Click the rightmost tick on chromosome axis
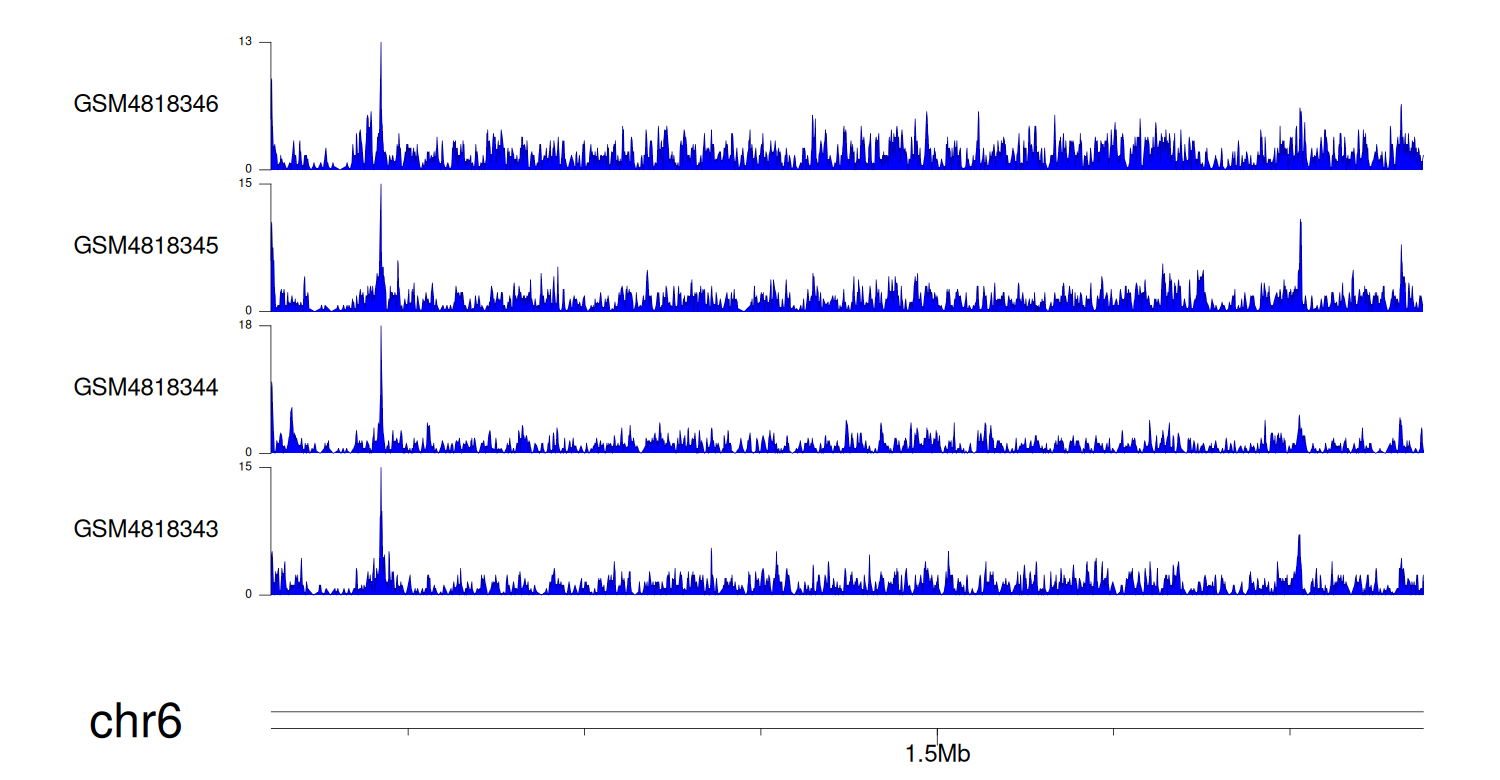The height and width of the screenshot is (780, 1500). (x=1290, y=732)
